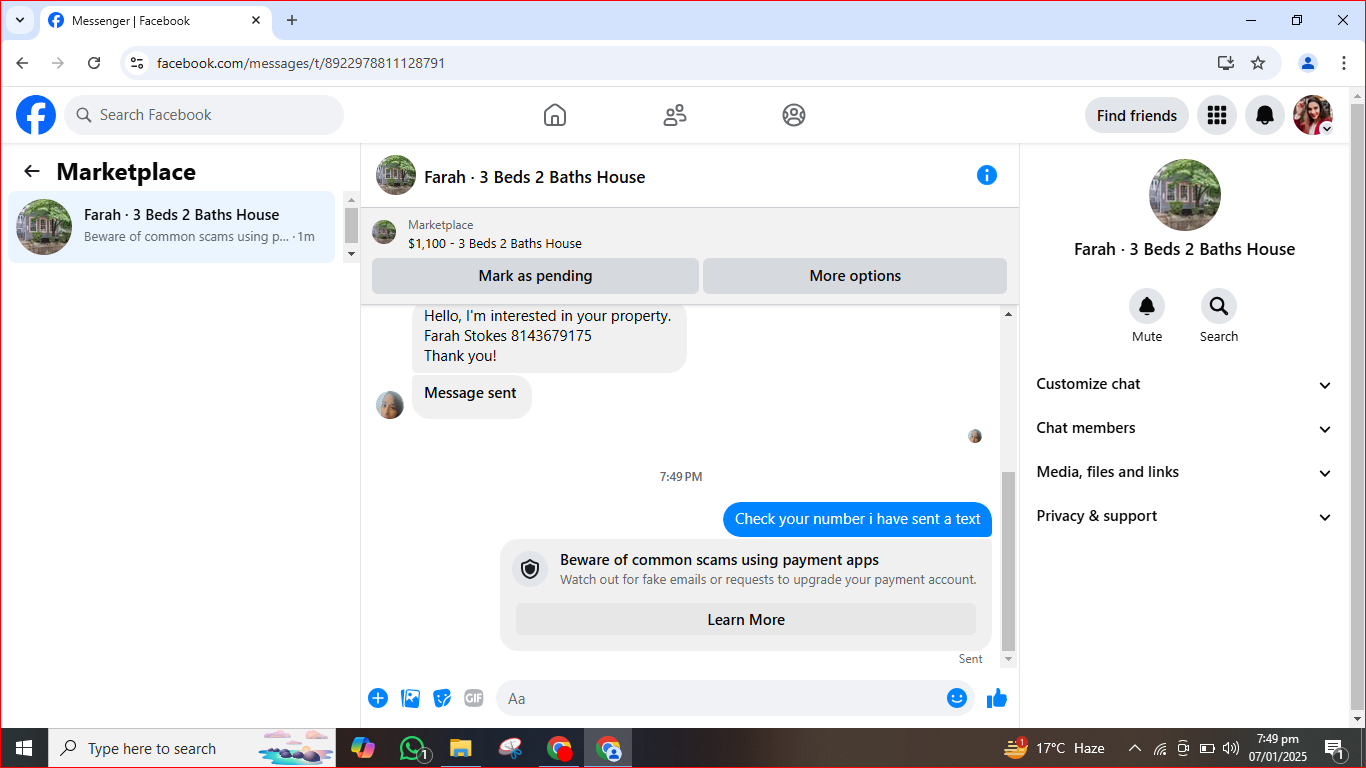
Task: Open the Facebook logo home link
Action: 36,115
